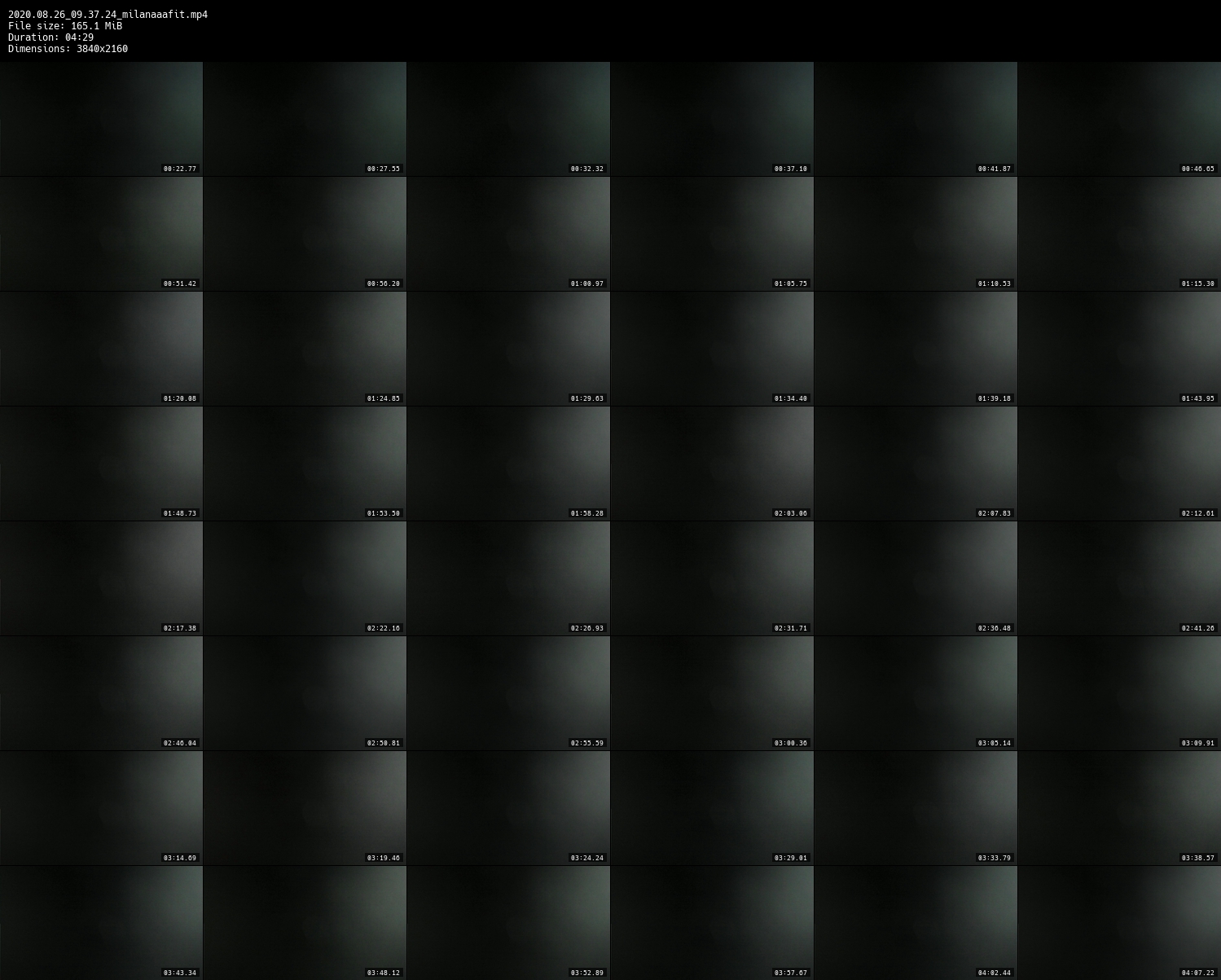Image resolution: width=1221 pixels, height=980 pixels.
Task: Click the frame stamped 02:31.71
Action: pos(712,578)
